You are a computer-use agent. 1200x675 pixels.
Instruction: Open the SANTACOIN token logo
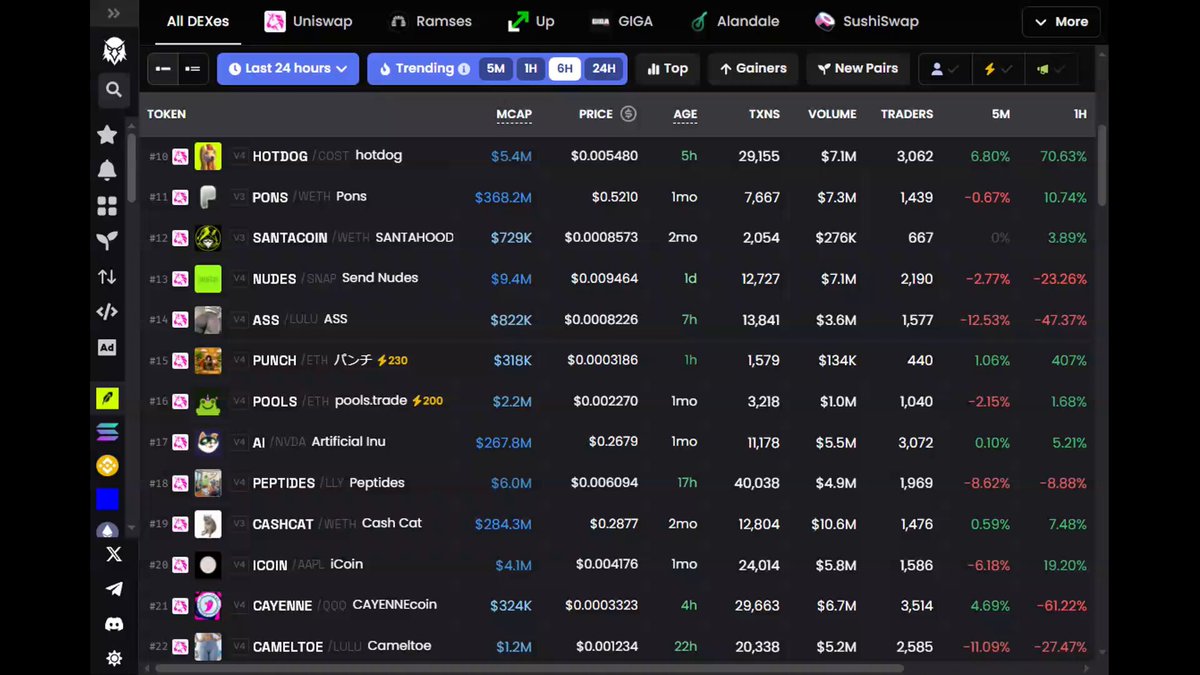click(208, 238)
